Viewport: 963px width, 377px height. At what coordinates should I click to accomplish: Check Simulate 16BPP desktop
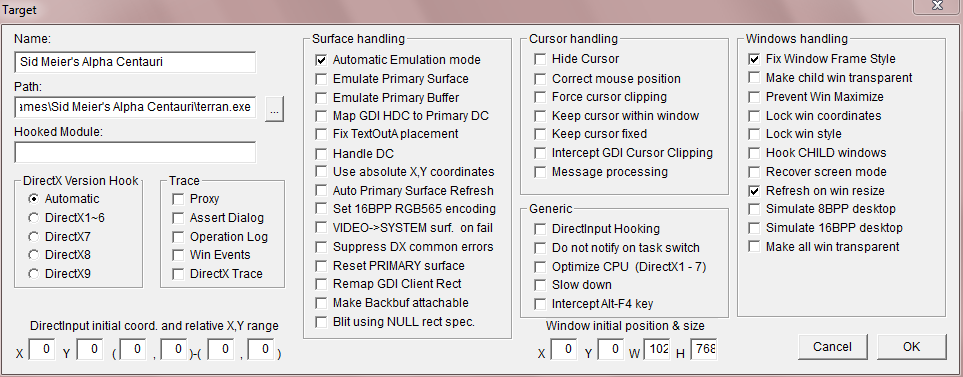(754, 228)
